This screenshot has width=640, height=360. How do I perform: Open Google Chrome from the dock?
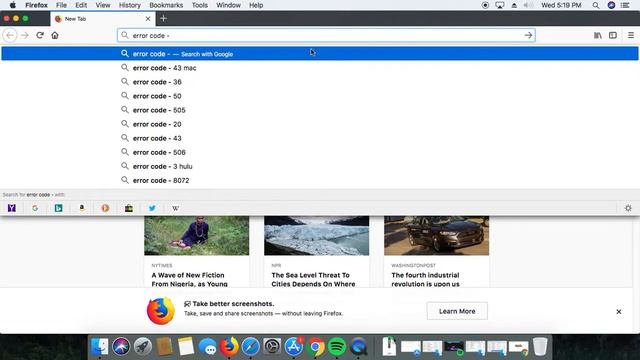click(315, 347)
